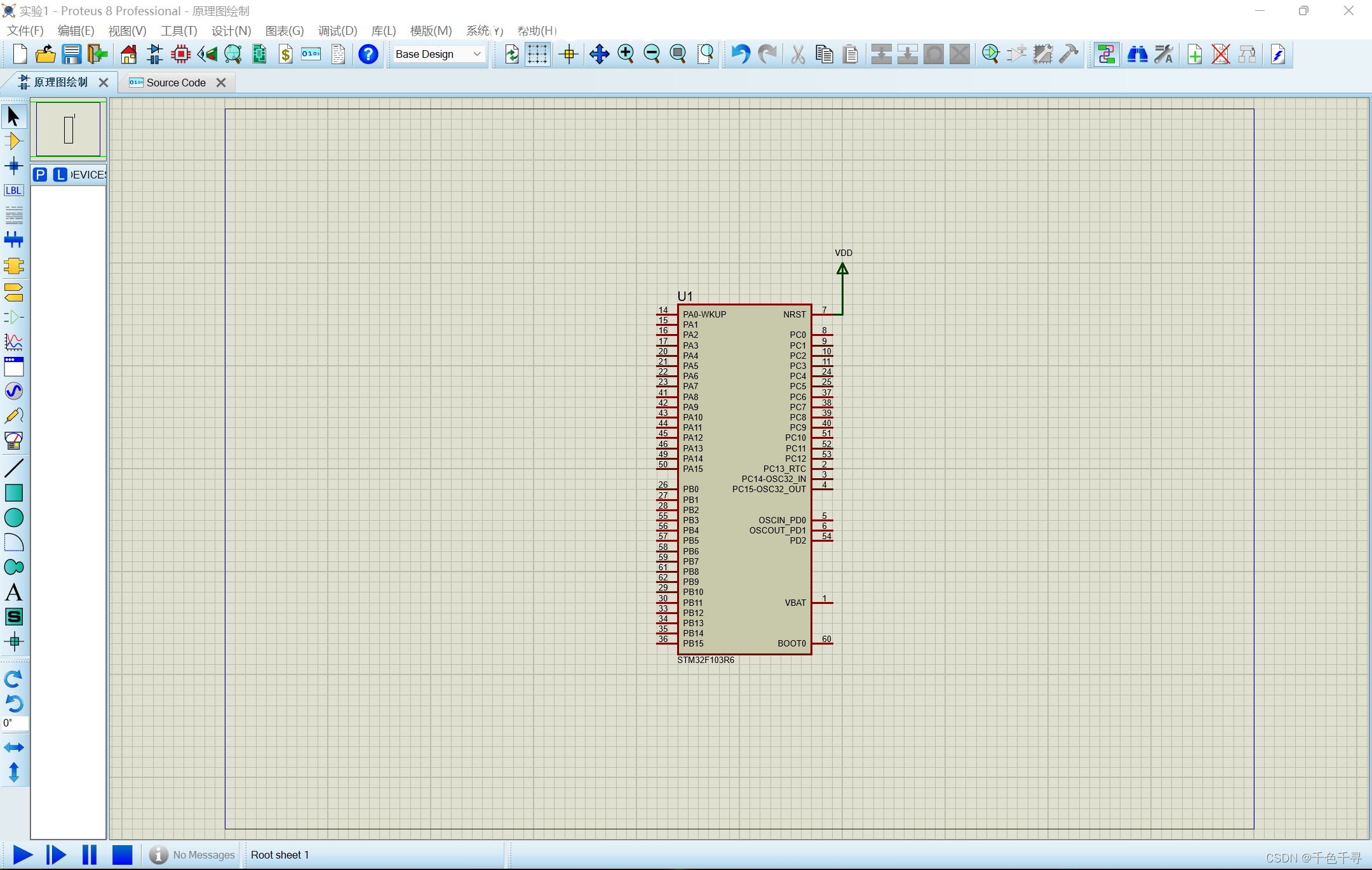1372x870 pixels.
Task: Step the simulation forward
Action: pyautogui.click(x=56, y=855)
